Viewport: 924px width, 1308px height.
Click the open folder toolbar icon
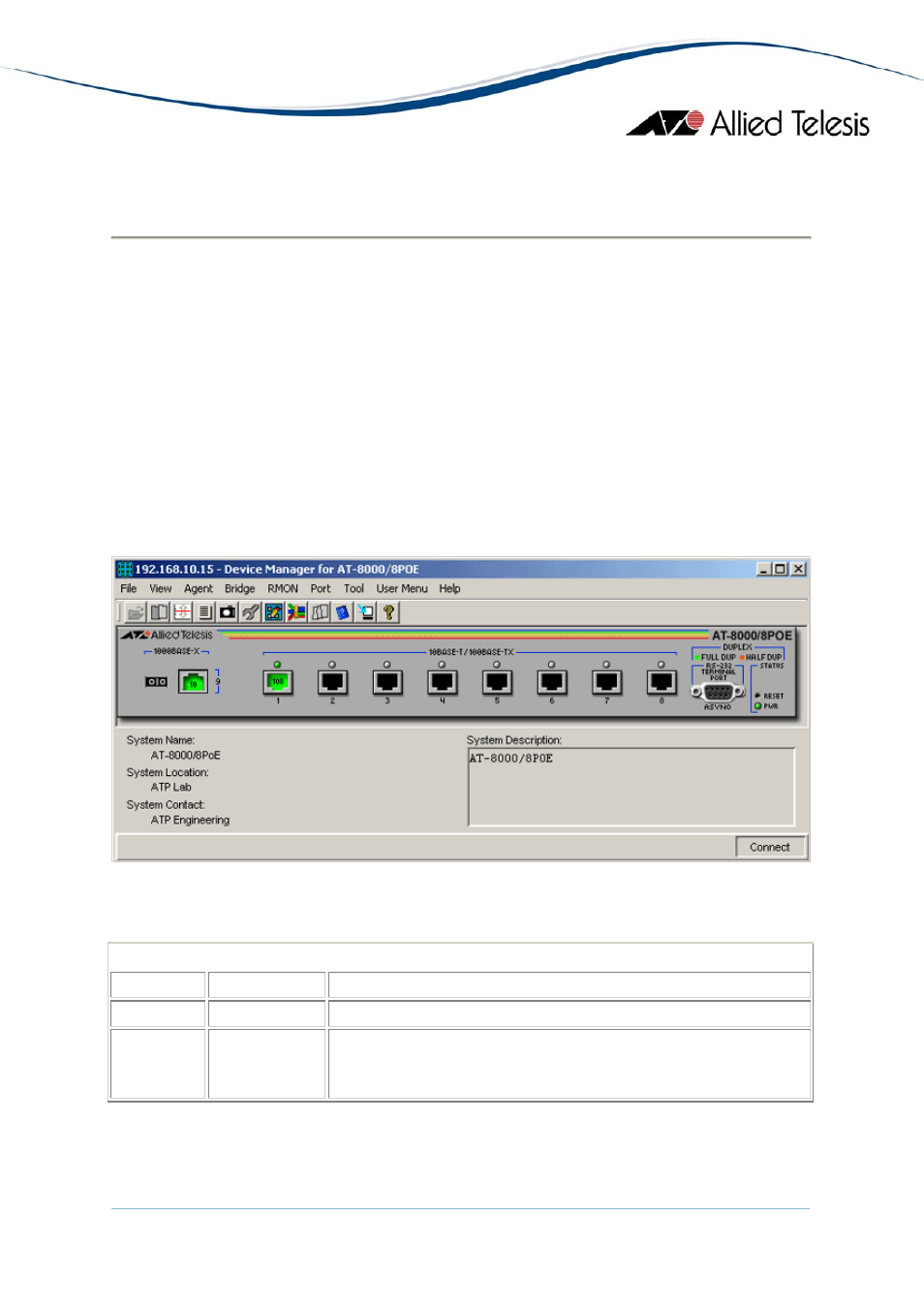pyautogui.click(x=136, y=612)
